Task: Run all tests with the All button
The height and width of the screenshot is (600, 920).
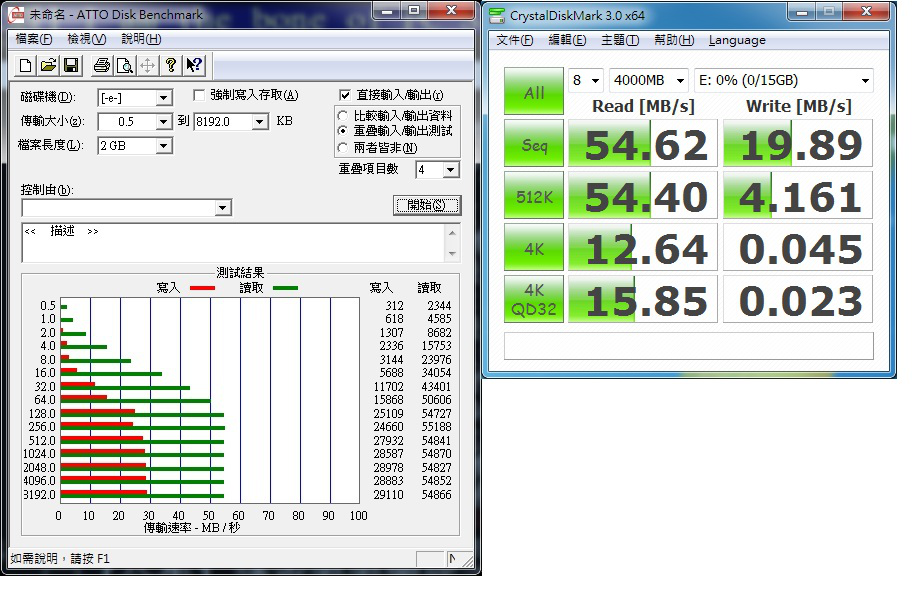Action: (x=534, y=91)
